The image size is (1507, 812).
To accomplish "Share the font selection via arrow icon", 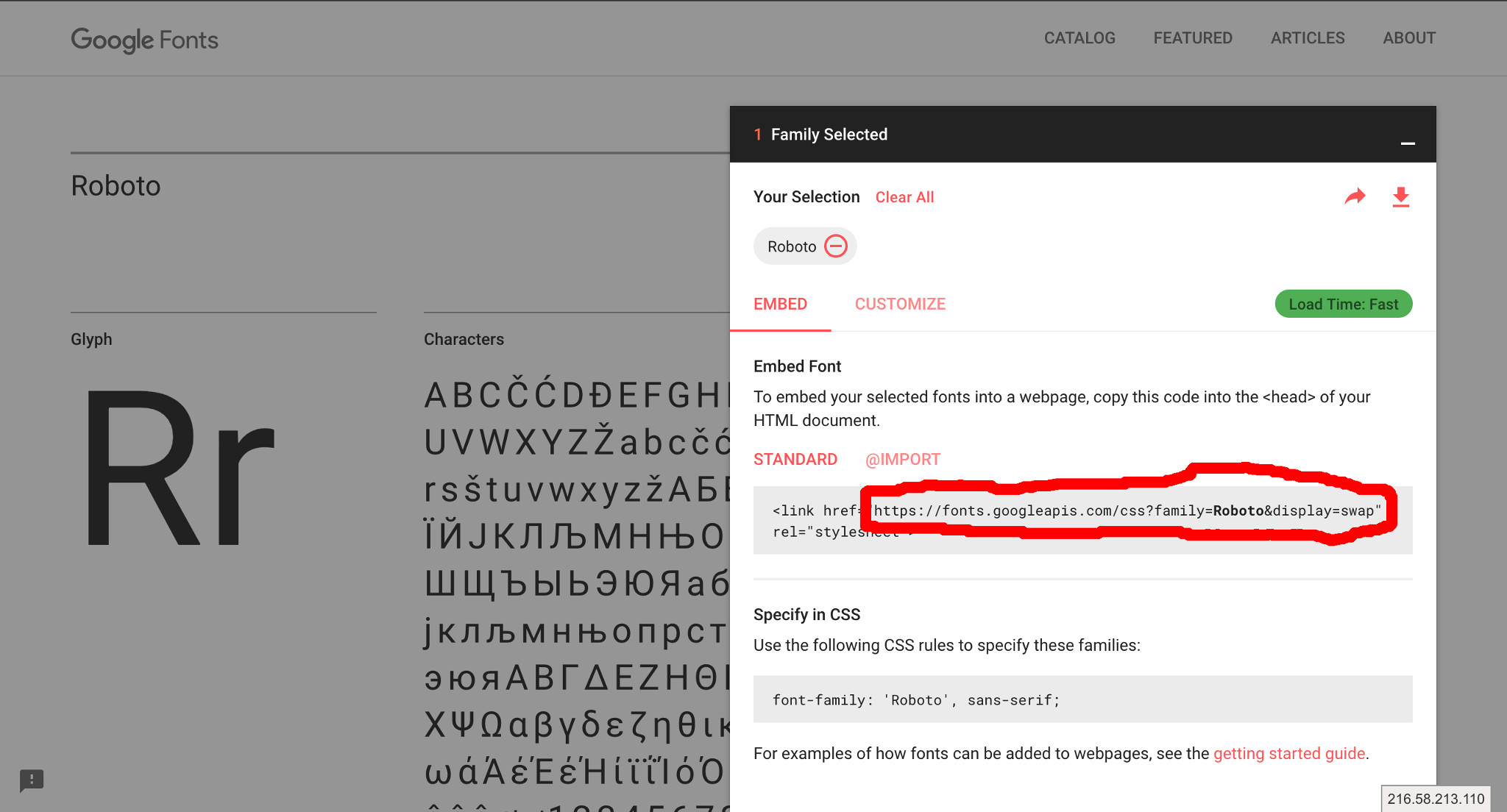I will [x=1355, y=196].
